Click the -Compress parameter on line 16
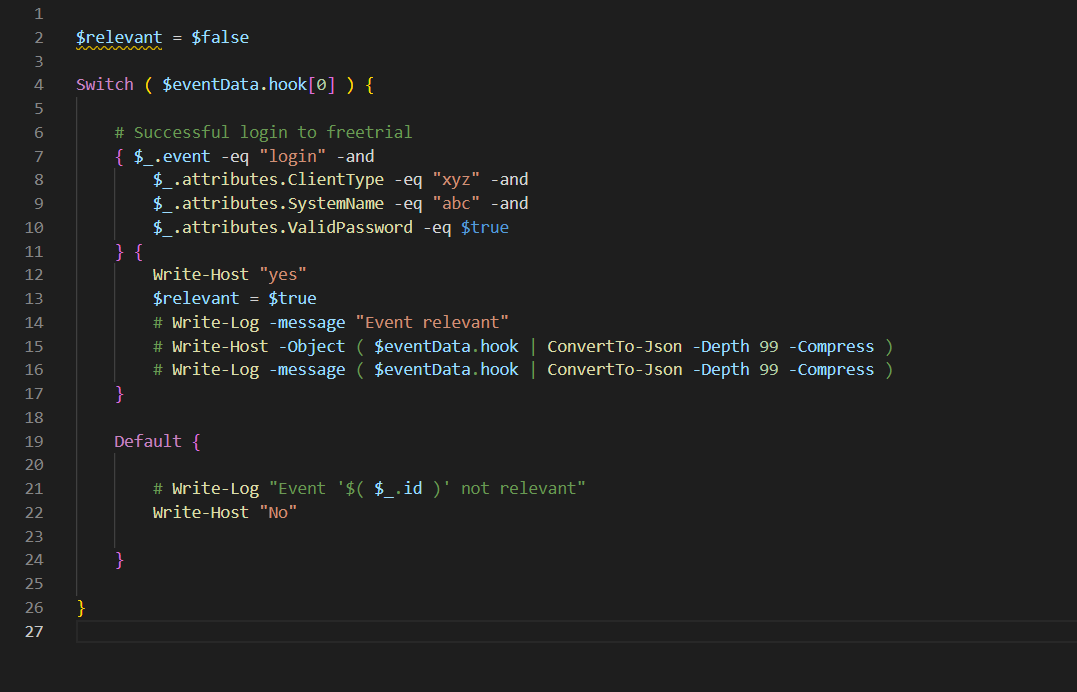The height and width of the screenshot is (692, 1077). click(x=831, y=369)
